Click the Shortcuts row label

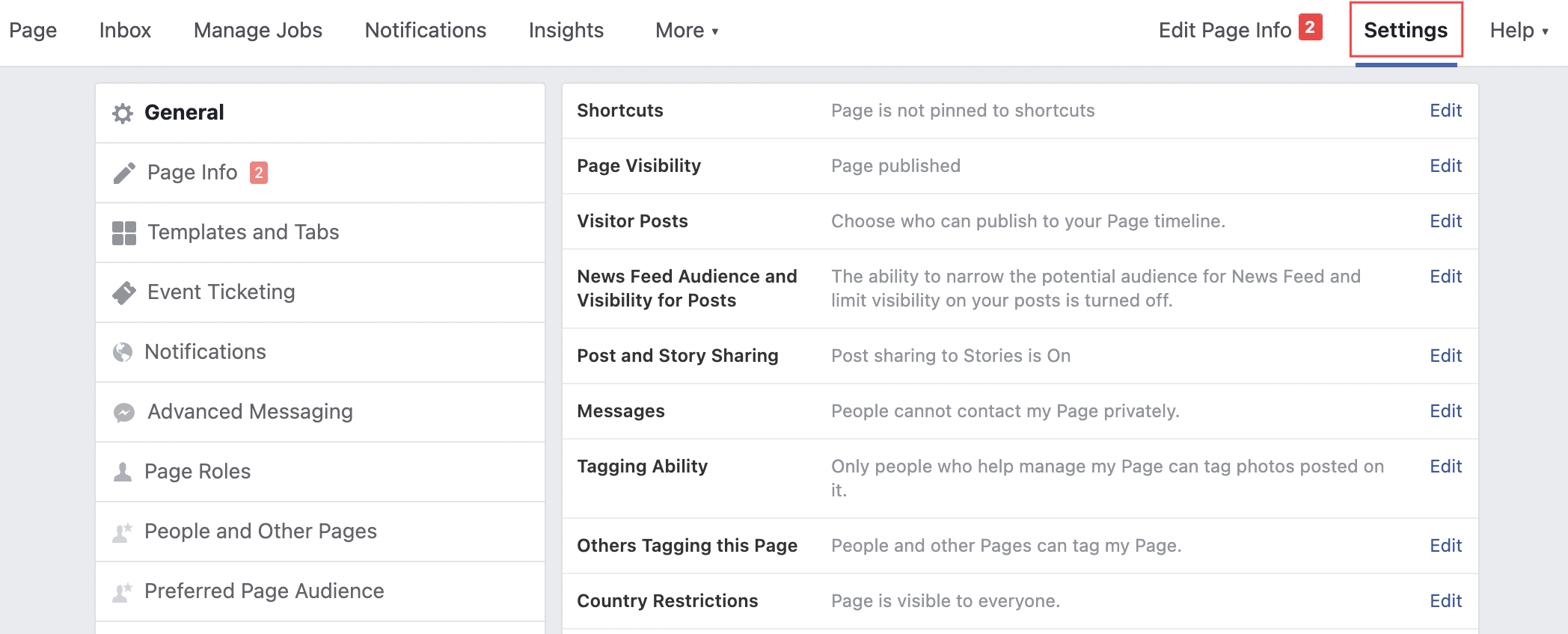620,111
